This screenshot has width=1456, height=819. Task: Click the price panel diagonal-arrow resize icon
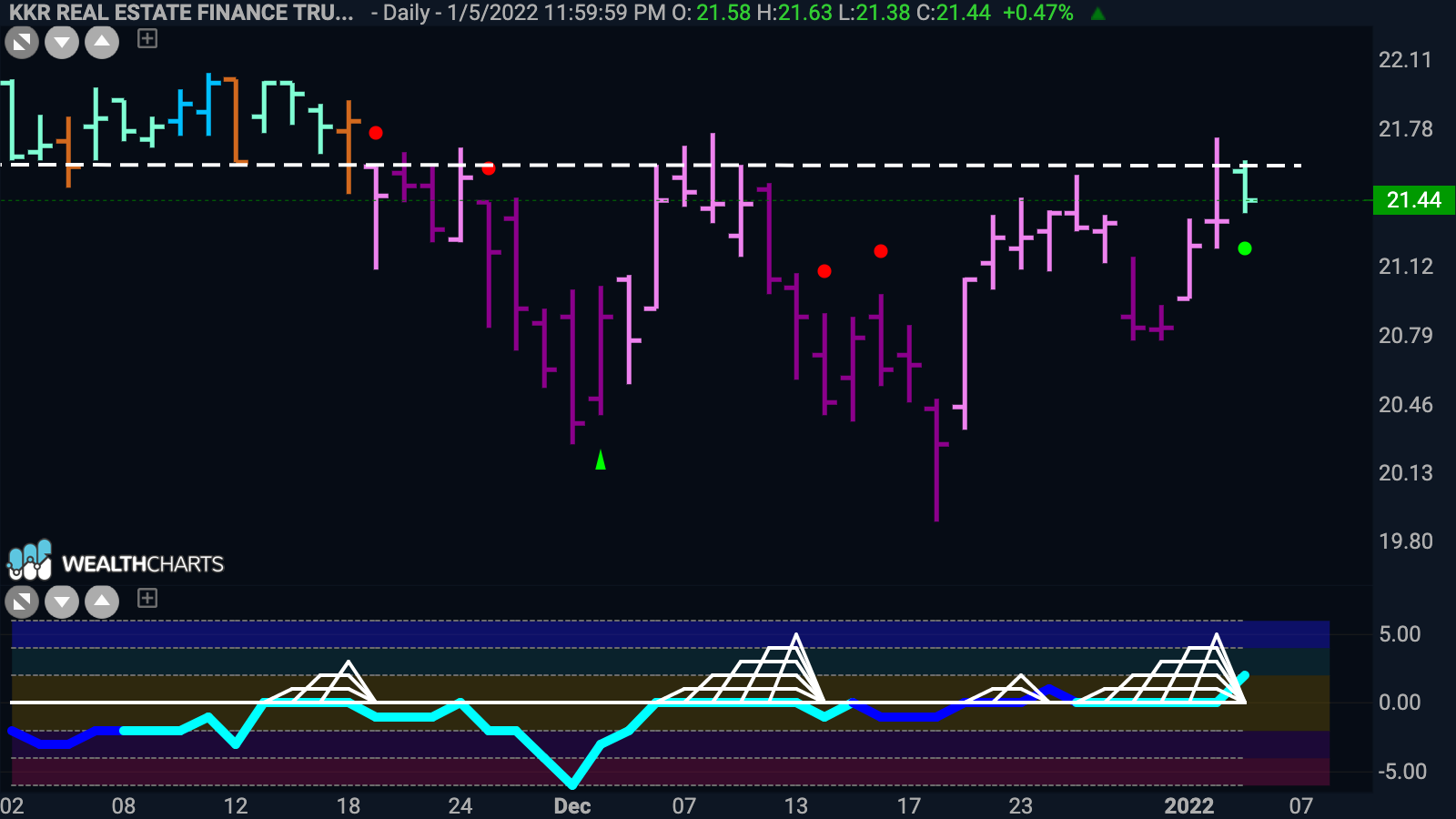[x=22, y=42]
